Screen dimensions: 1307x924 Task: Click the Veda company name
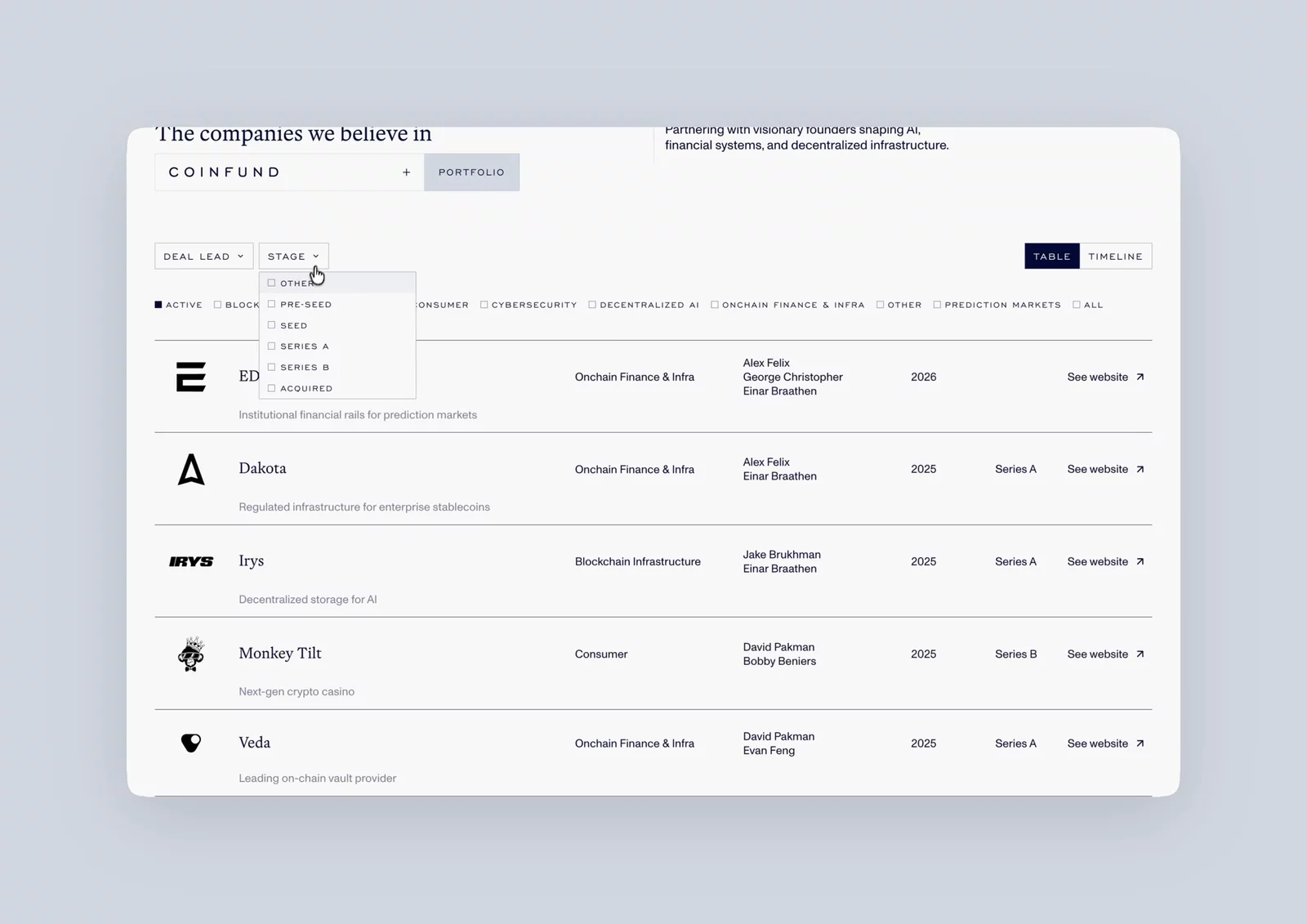(254, 743)
